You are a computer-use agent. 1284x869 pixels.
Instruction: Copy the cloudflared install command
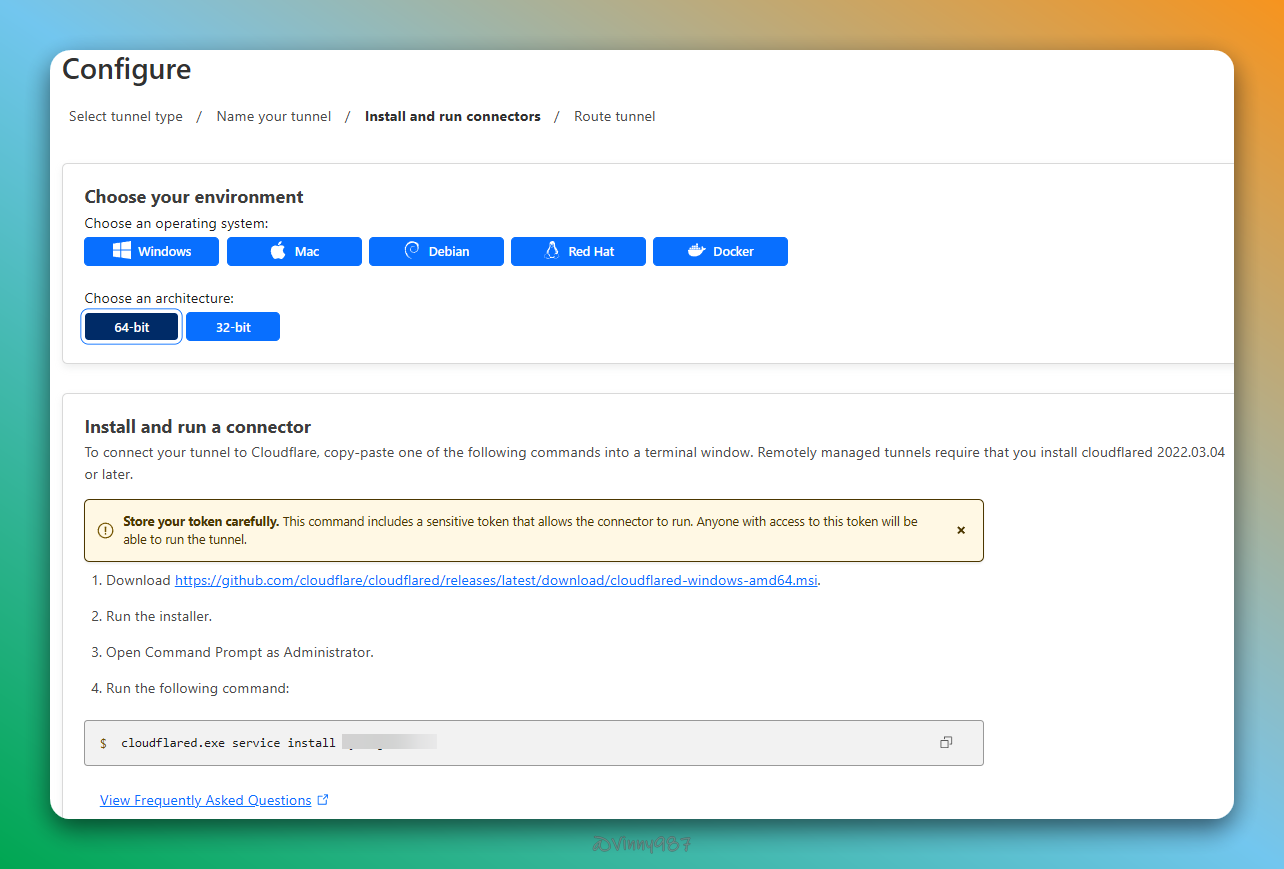[x=946, y=742]
